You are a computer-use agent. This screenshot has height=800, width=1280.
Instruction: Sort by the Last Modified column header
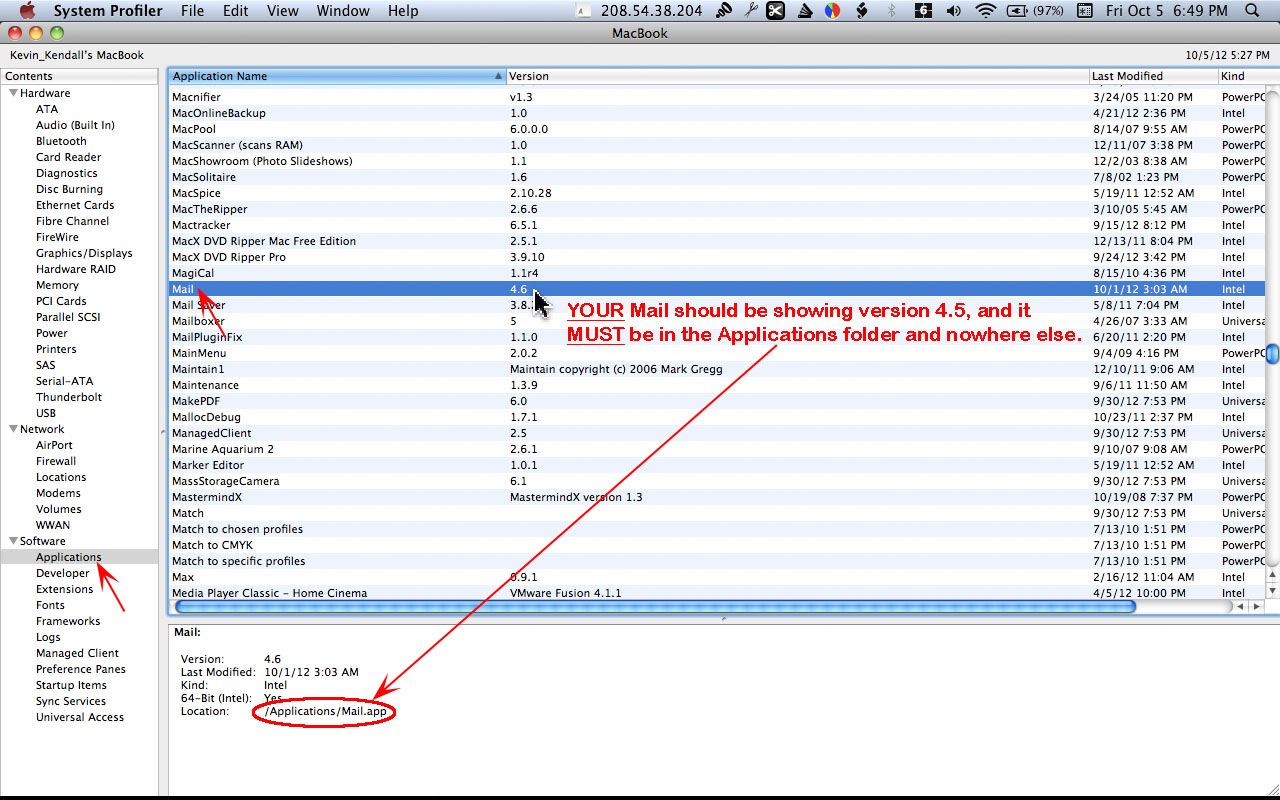[1153, 76]
